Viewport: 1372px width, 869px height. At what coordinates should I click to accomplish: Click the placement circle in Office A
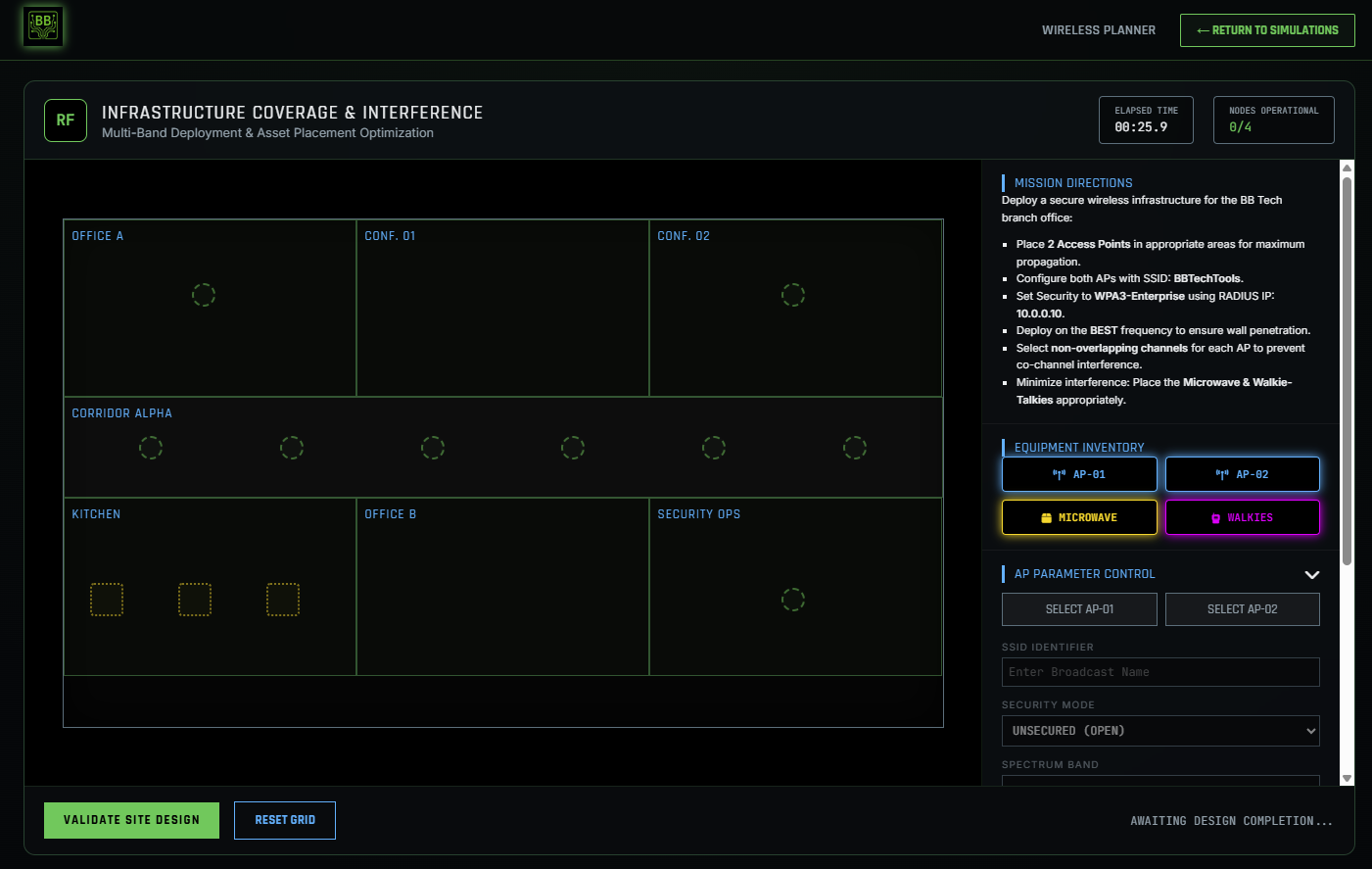coord(204,295)
